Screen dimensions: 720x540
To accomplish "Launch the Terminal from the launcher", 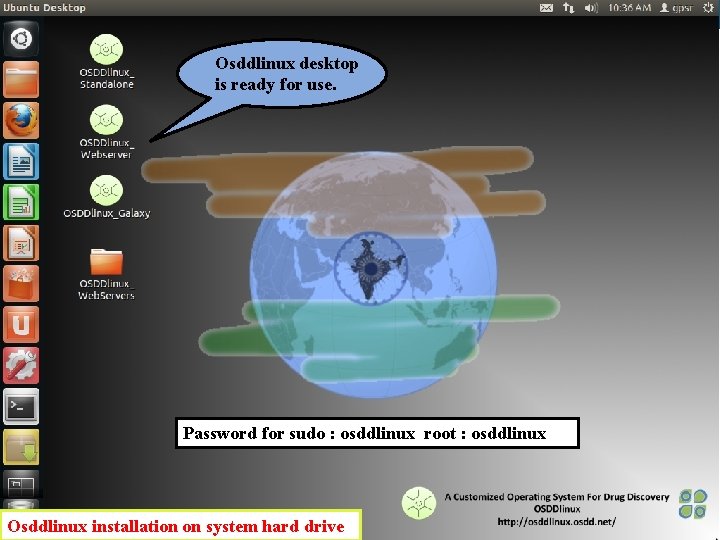I will (21, 406).
